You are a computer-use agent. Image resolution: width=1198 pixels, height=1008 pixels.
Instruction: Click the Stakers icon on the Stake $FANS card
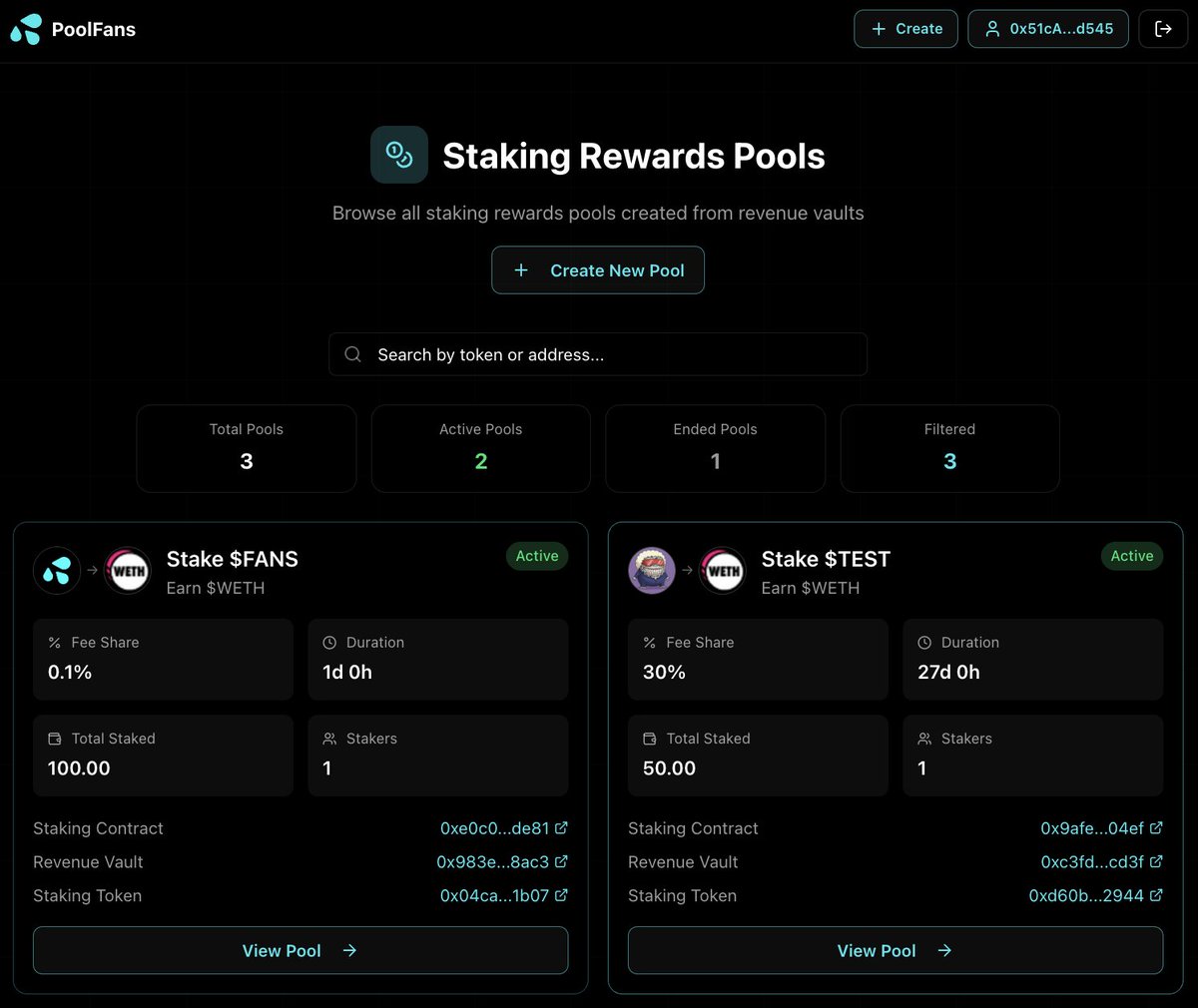coord(329,739)
